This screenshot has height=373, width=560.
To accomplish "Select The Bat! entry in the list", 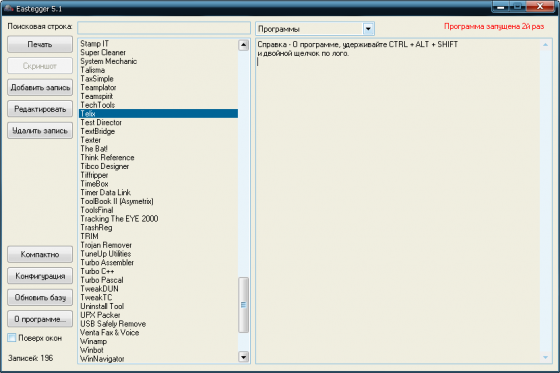I will point(94,149).
